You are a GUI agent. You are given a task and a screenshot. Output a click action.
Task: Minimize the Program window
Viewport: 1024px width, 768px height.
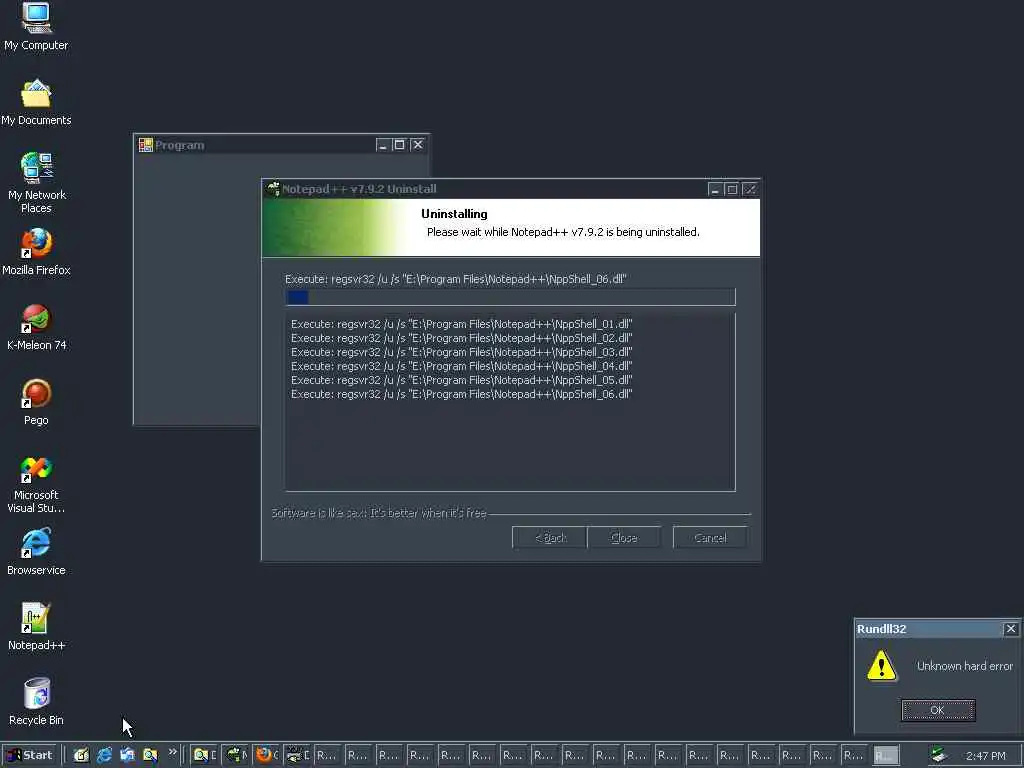(383, 145)
